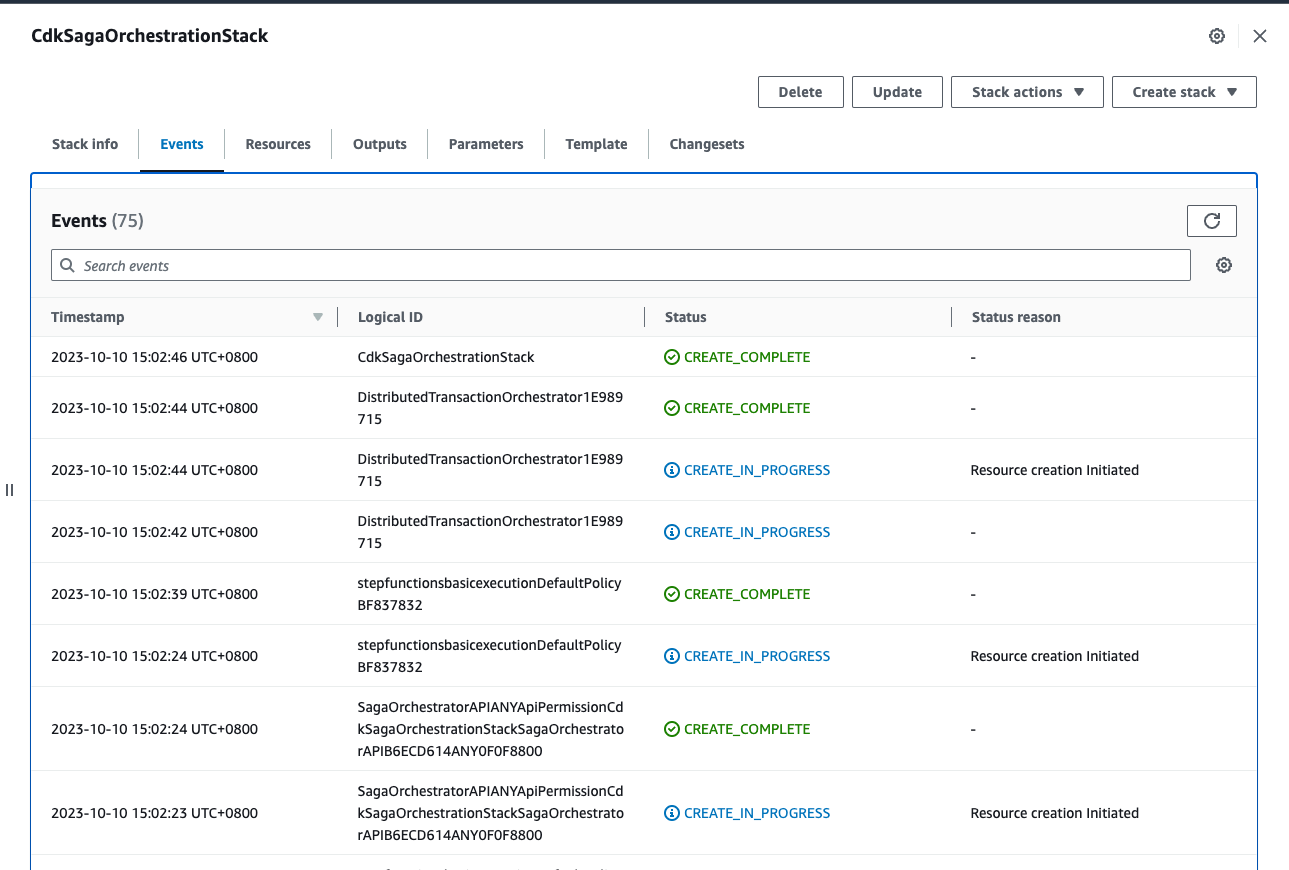Click CREATE_IN_PROGRESS status at 15:02:42
Image resolution: width=1289 pixels, height=870 pixels.
pyautogui.click(x=747, y=532)
